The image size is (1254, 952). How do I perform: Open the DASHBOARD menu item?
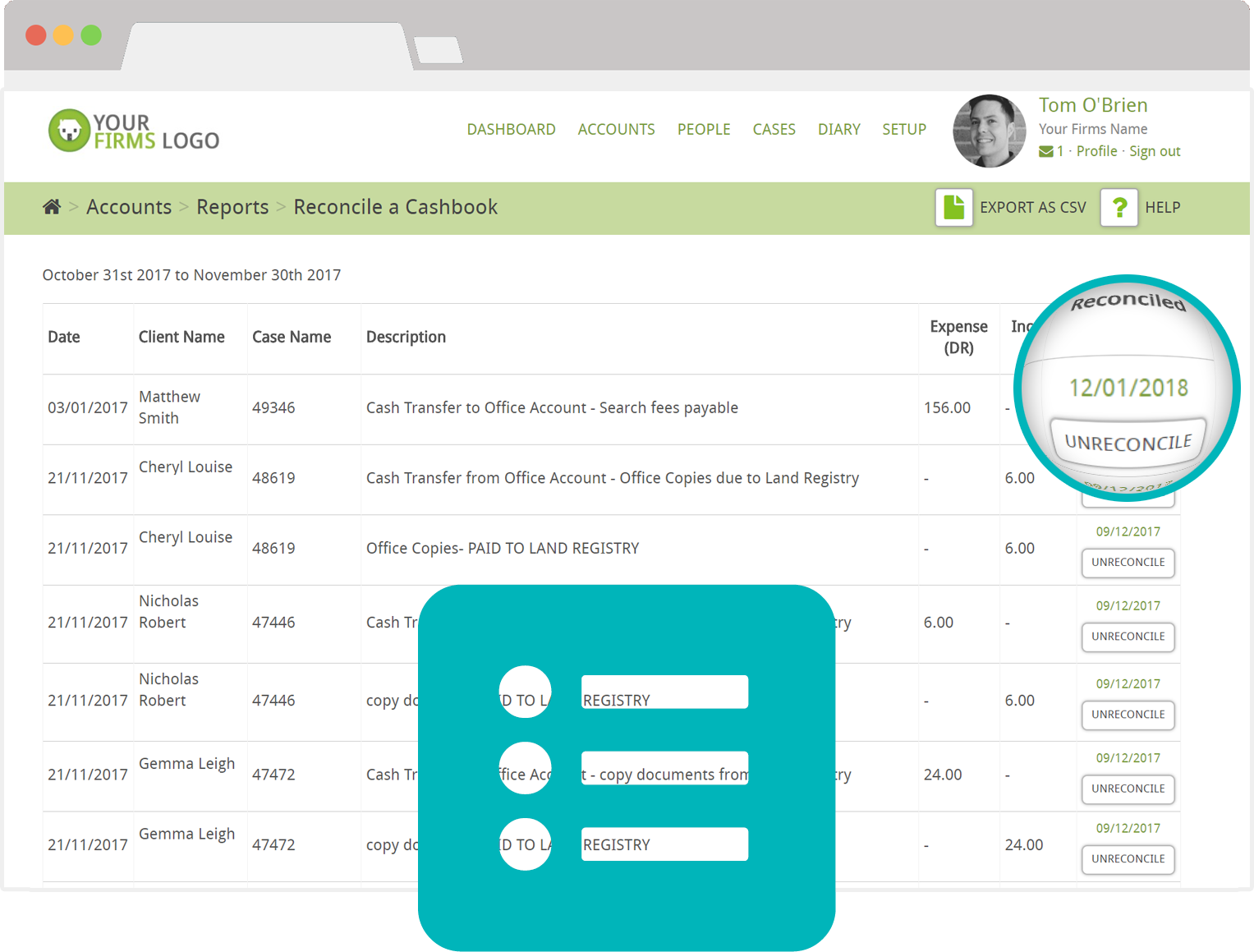[x=511, y=129]
